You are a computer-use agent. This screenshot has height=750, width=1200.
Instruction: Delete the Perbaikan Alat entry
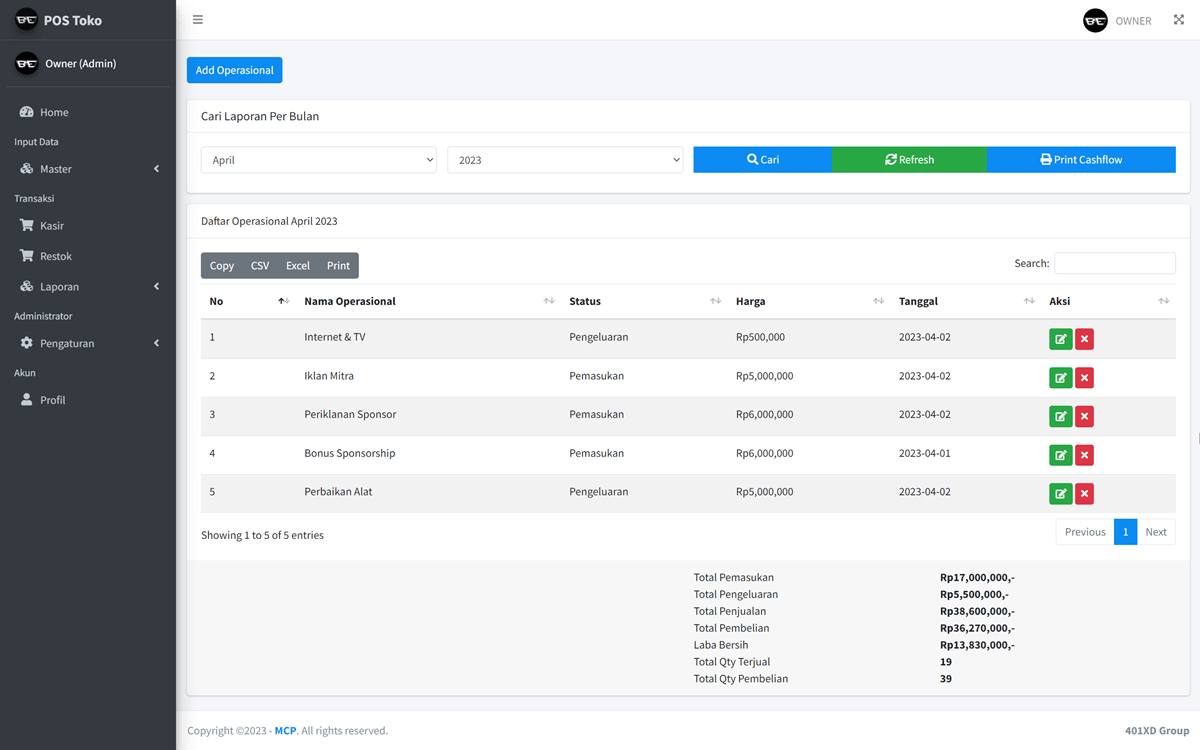click(x=1084, y=493)
